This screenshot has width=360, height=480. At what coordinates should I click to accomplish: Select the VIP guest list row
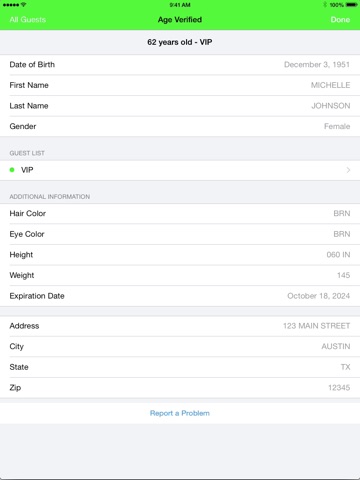click(180, 170)
